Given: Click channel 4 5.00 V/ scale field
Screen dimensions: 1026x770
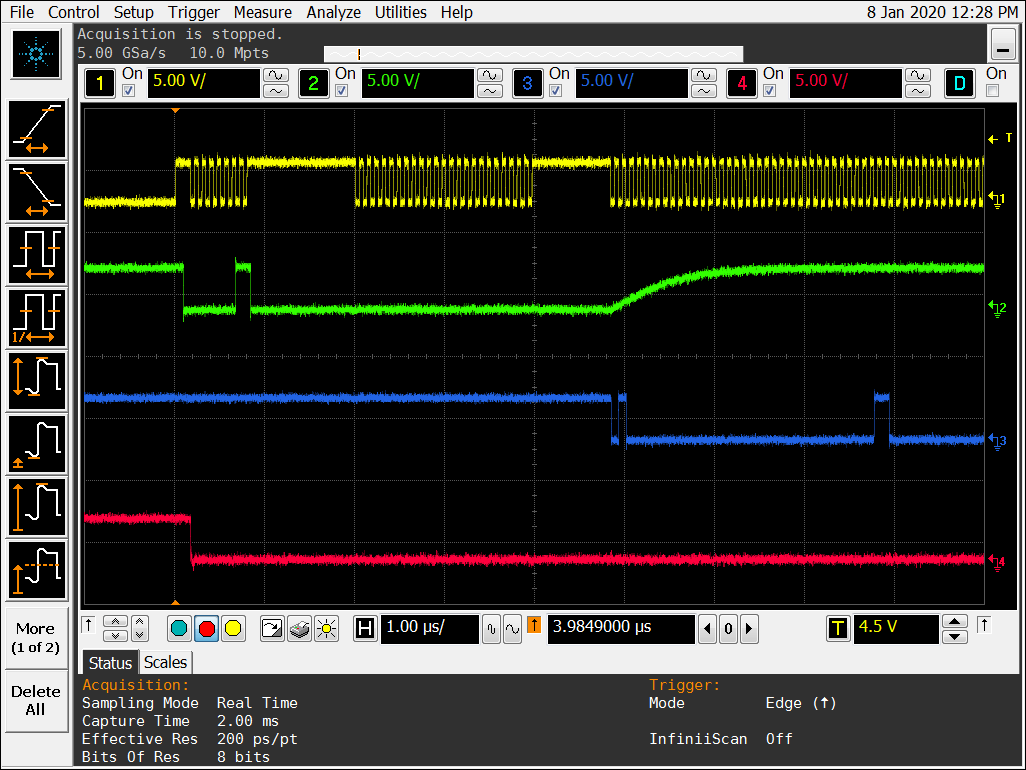Looking at the screenshot, I should 845,83.
